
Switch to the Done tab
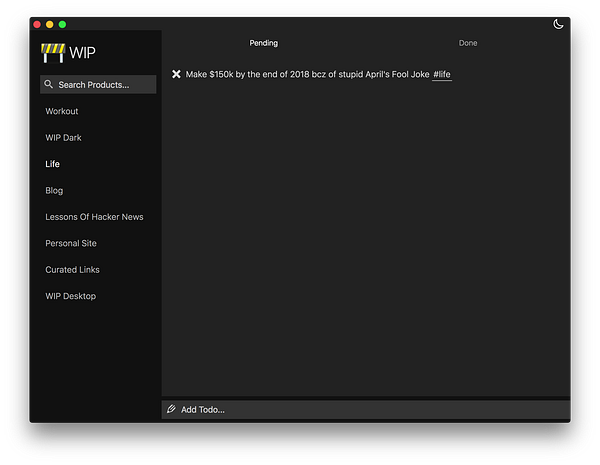[468, 43]
